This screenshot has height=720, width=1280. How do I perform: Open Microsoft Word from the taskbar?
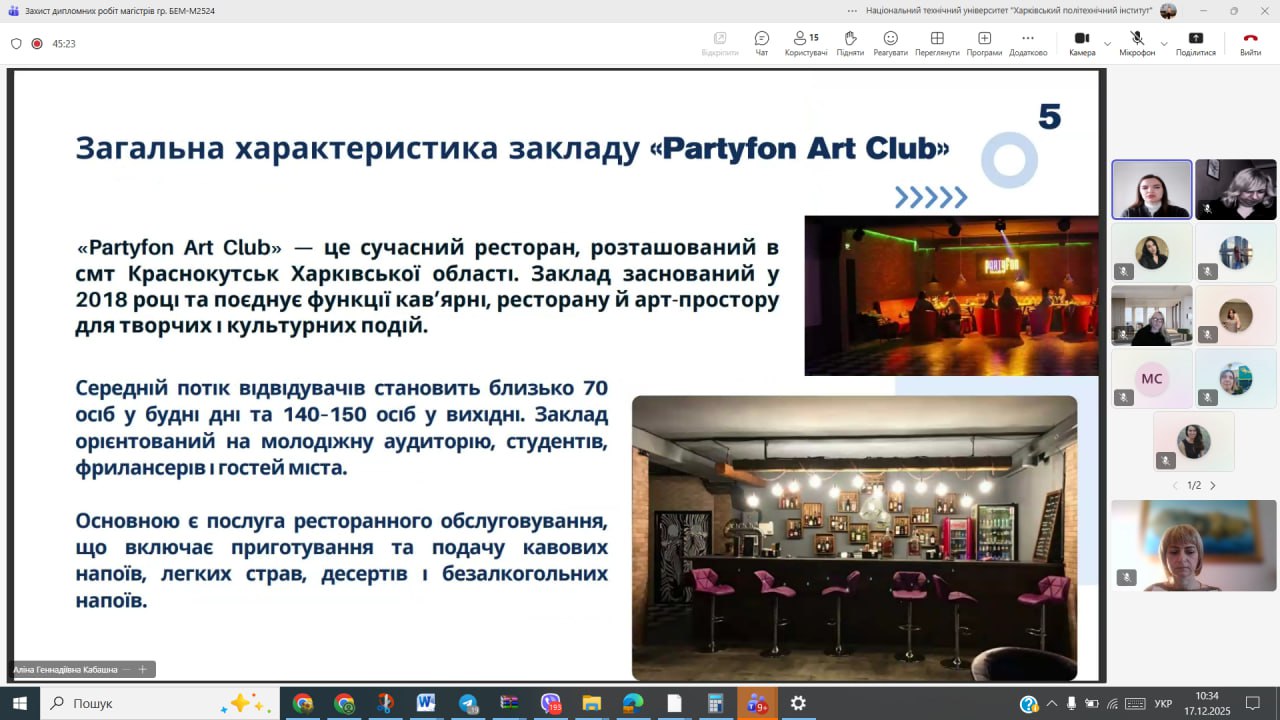tap(426, 703)
